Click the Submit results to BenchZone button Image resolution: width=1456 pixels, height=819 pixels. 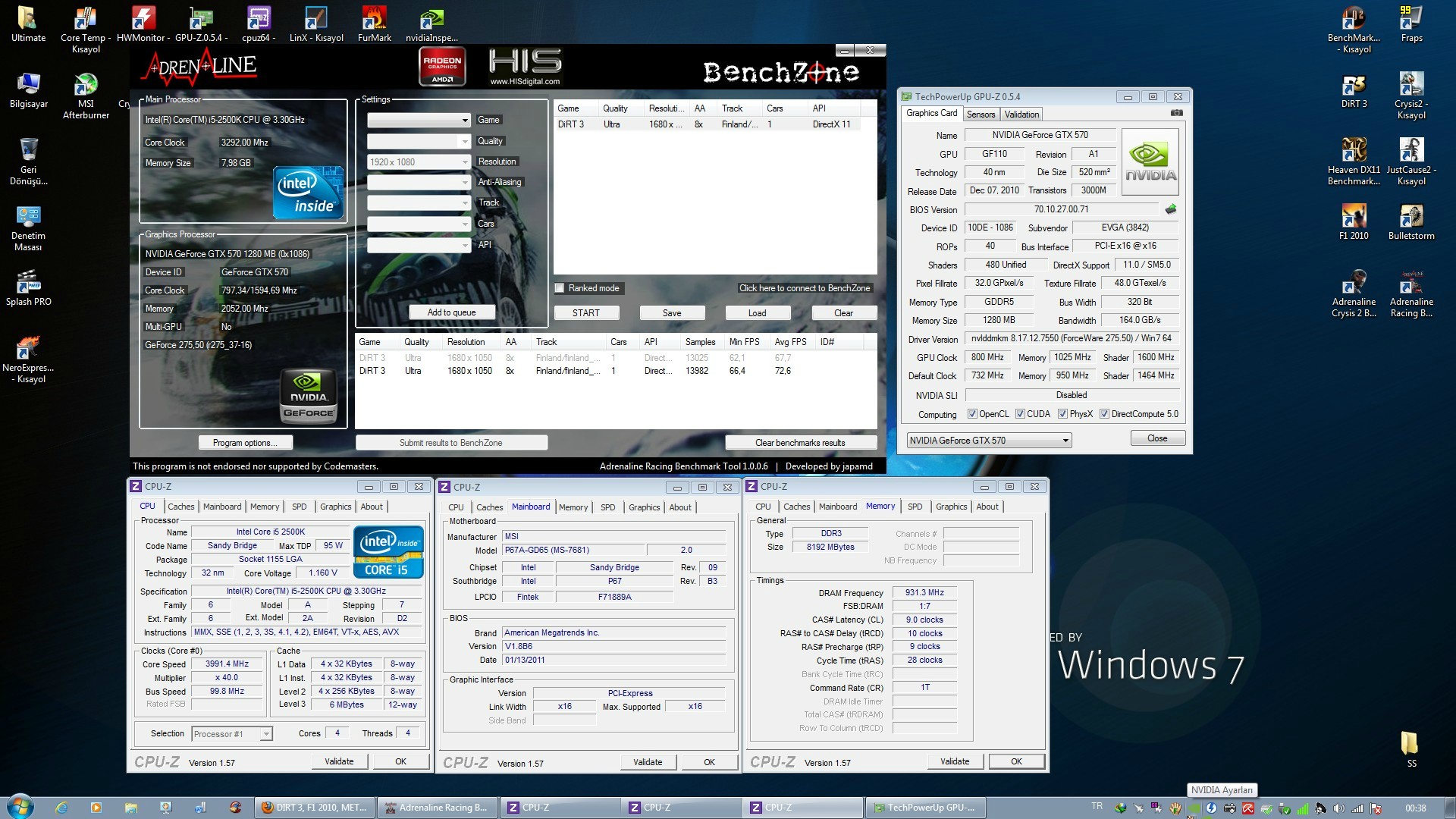(450, 444)
